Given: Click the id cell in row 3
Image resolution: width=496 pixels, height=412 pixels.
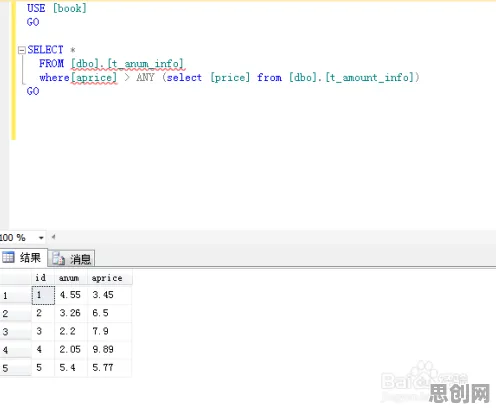Looking at the screenshot, I should click(43, 331).
